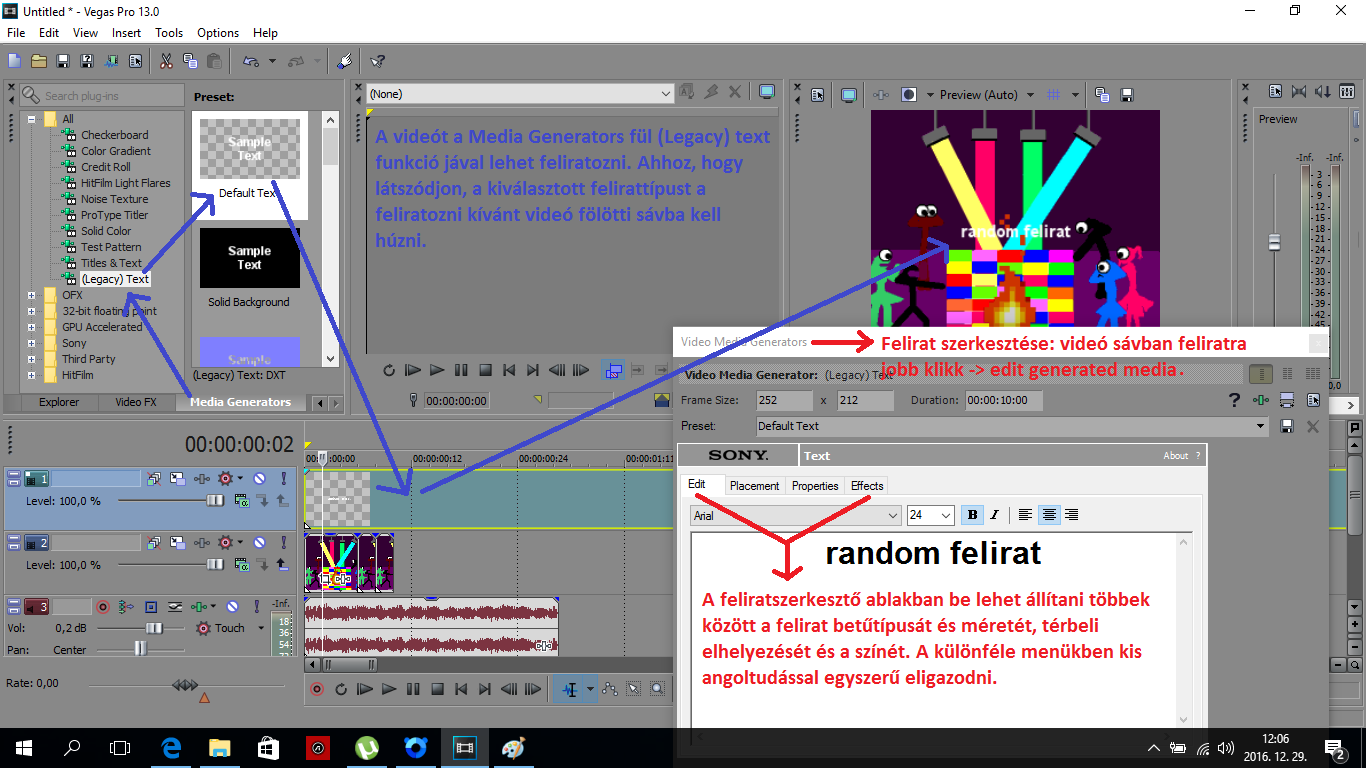This screenshot has height=768, width=1366.
Task: Open track 1 Track FX icon
Action: click(202, 479)
